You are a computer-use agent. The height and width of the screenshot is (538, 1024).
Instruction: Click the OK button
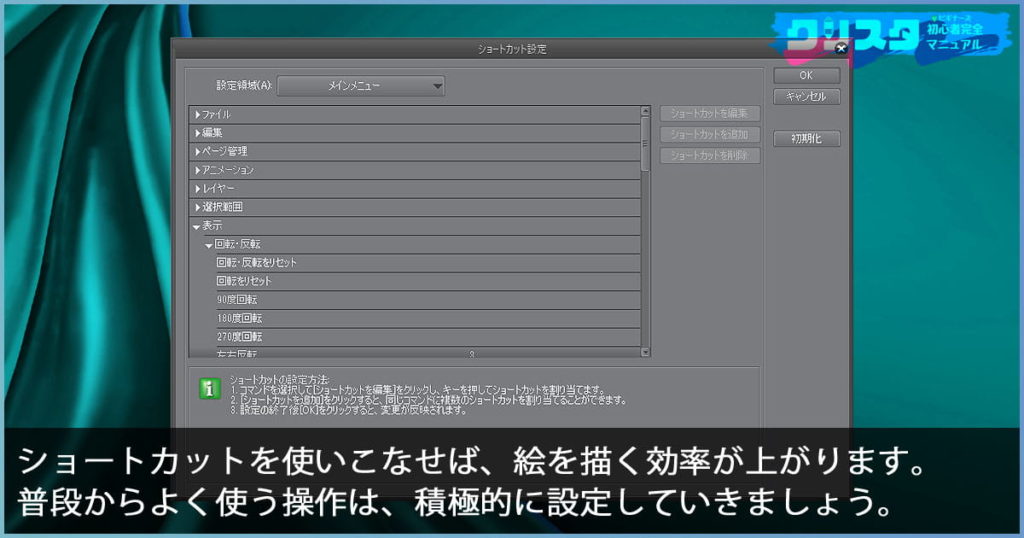807,75
